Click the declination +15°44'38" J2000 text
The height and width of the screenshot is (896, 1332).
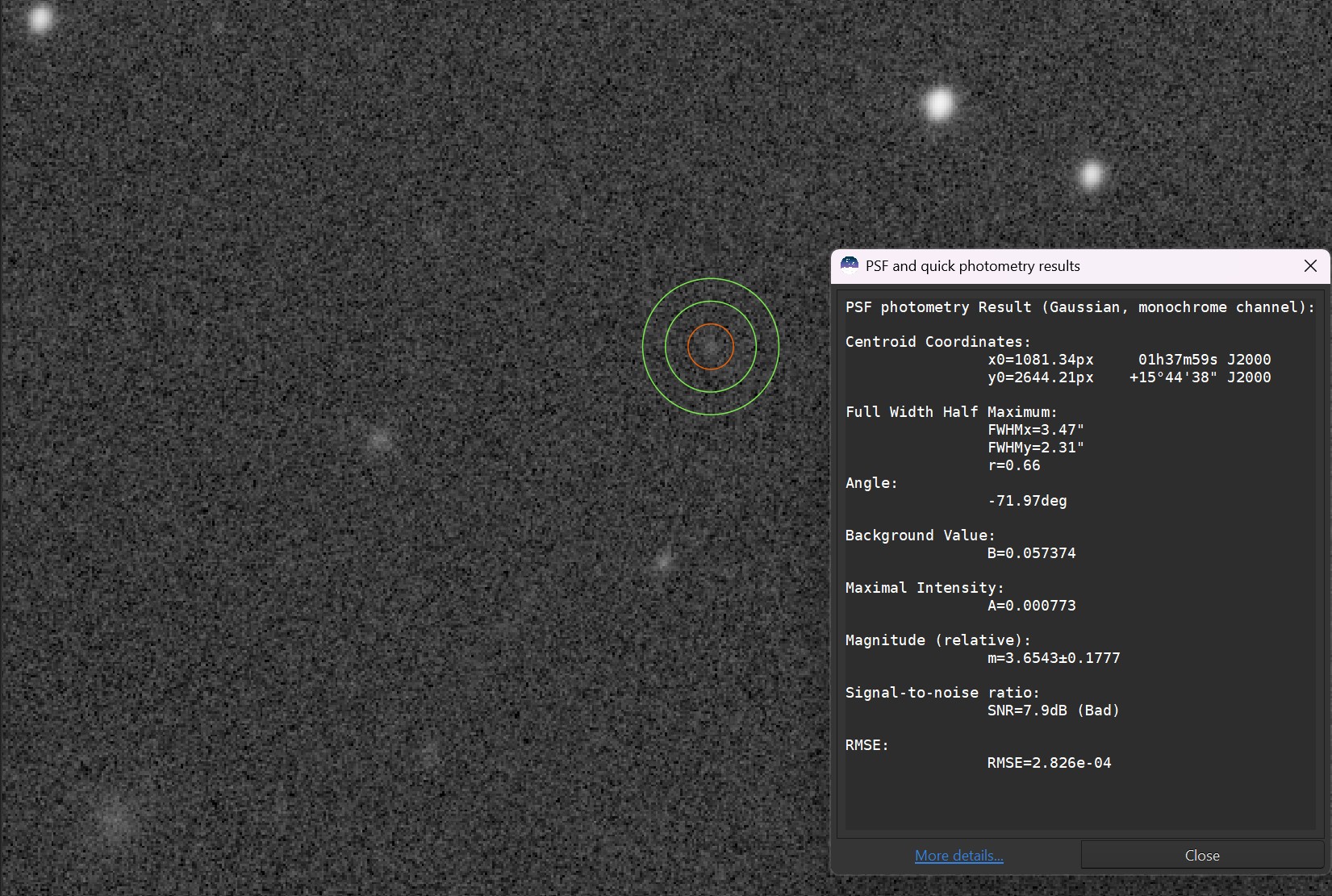tap(1200, 377)
